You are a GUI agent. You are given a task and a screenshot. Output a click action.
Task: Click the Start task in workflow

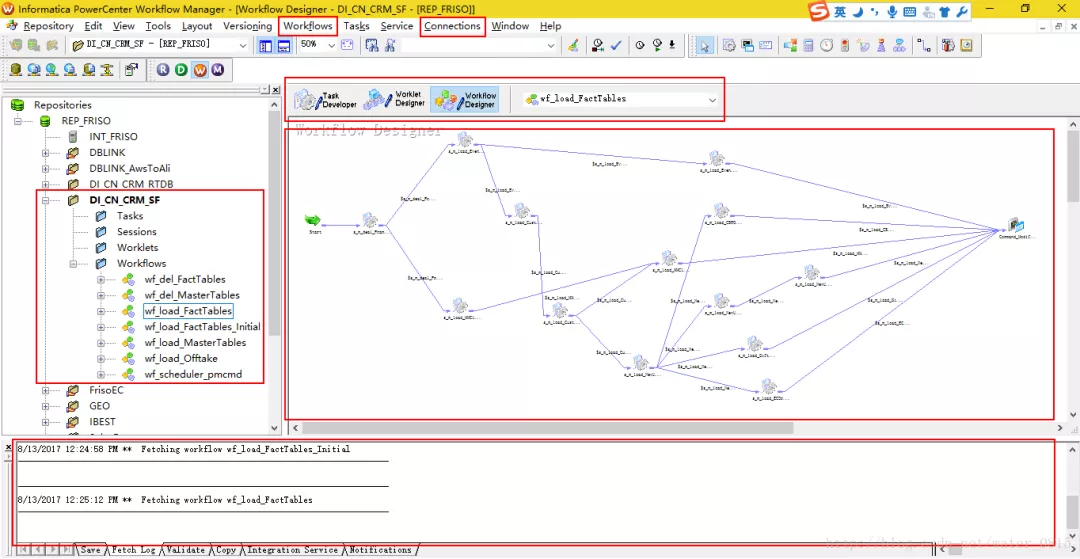click(313, 221)
